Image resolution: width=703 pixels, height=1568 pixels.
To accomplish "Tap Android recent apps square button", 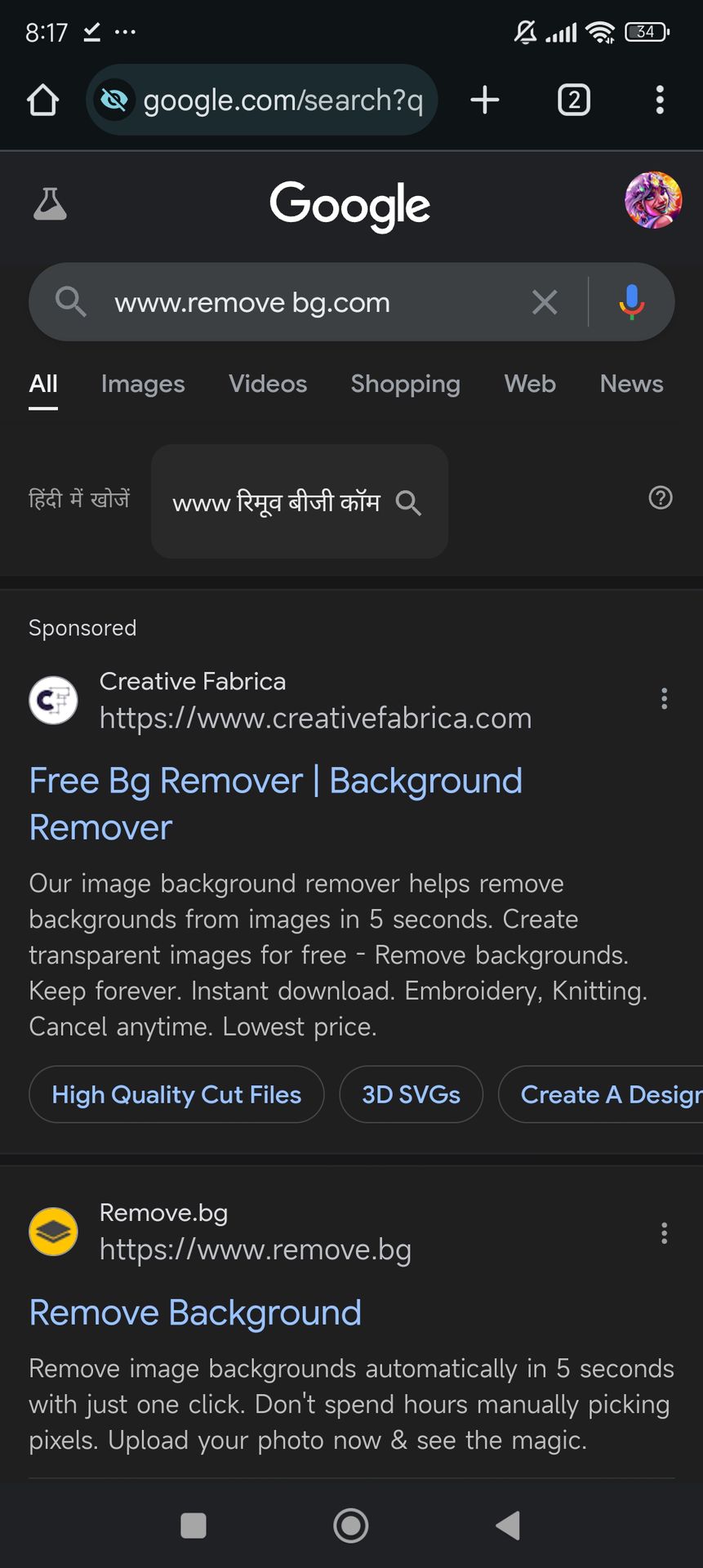I will pos(194,1526).
